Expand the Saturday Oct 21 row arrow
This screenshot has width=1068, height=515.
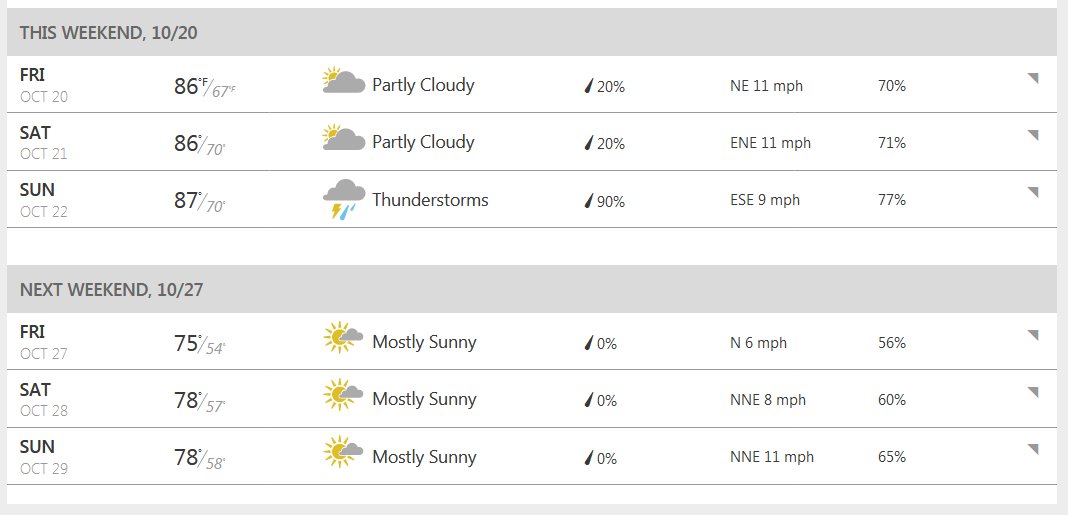pyautogui.click(x=1033, y=136)
